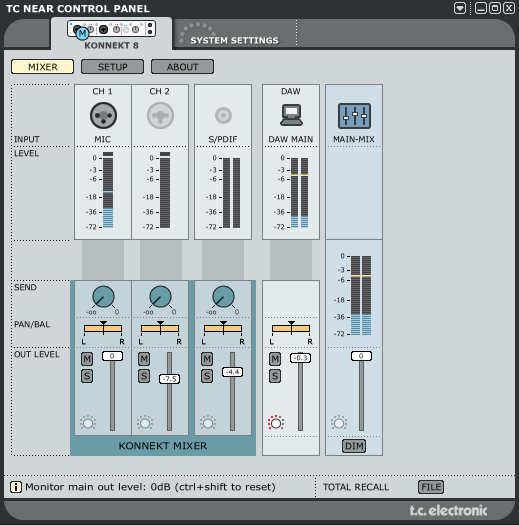Mute channel CH 1
Image resolution: width=519 pixels, height=525 pixels.
(x=87, y=359)
